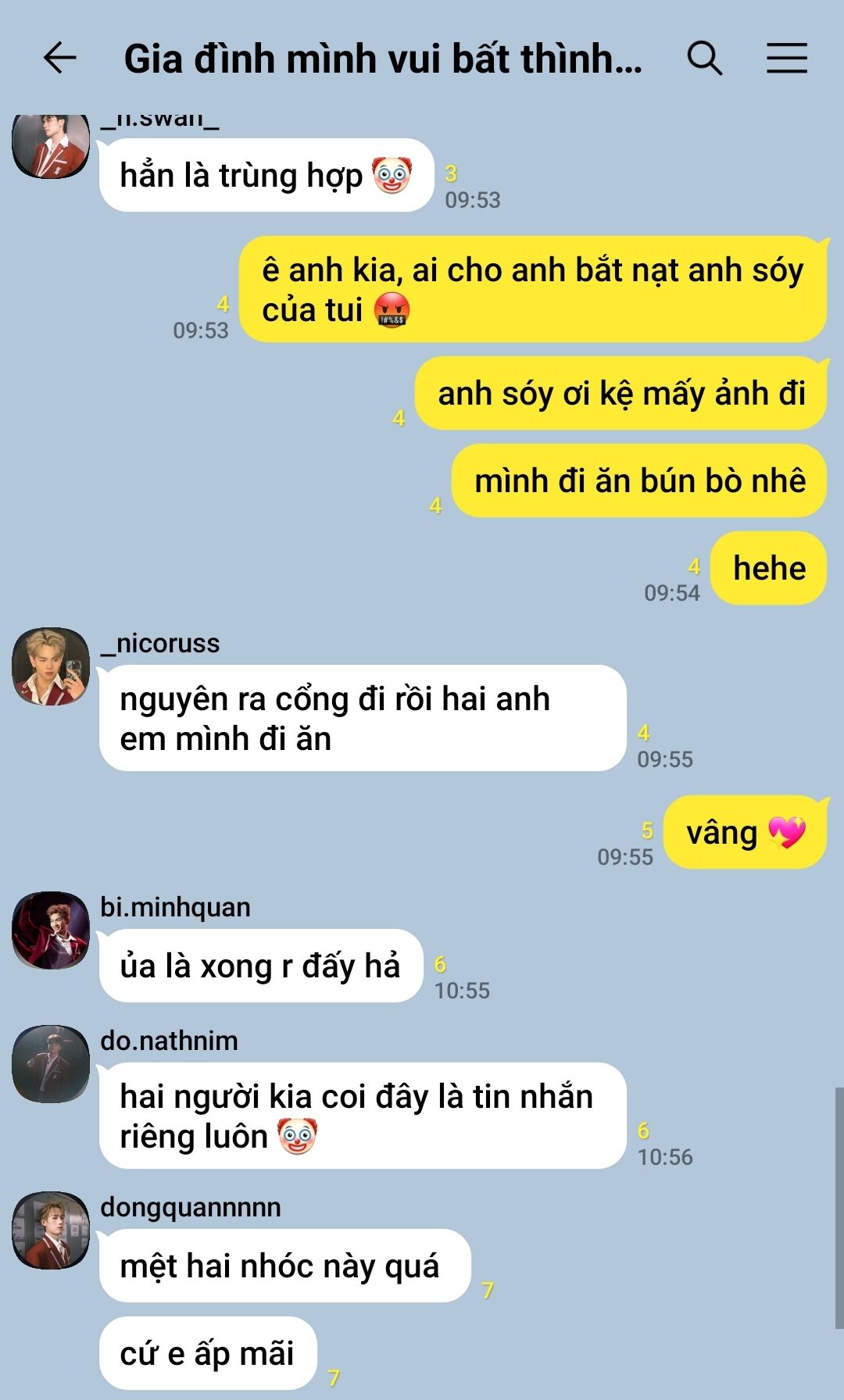Open the hamburger menu icon
Image resolution: width=844 pixels, height=1400 pixels.
click(x=787, y=58)
